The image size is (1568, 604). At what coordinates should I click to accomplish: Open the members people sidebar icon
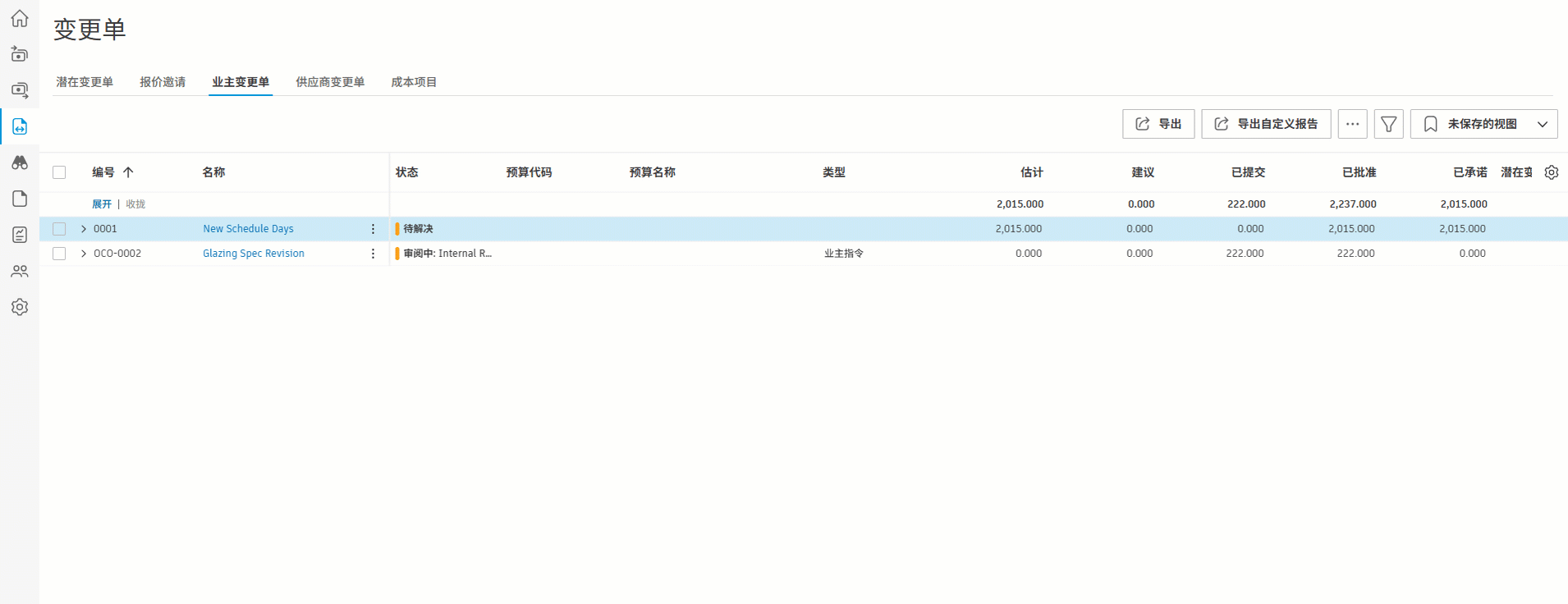20,271
